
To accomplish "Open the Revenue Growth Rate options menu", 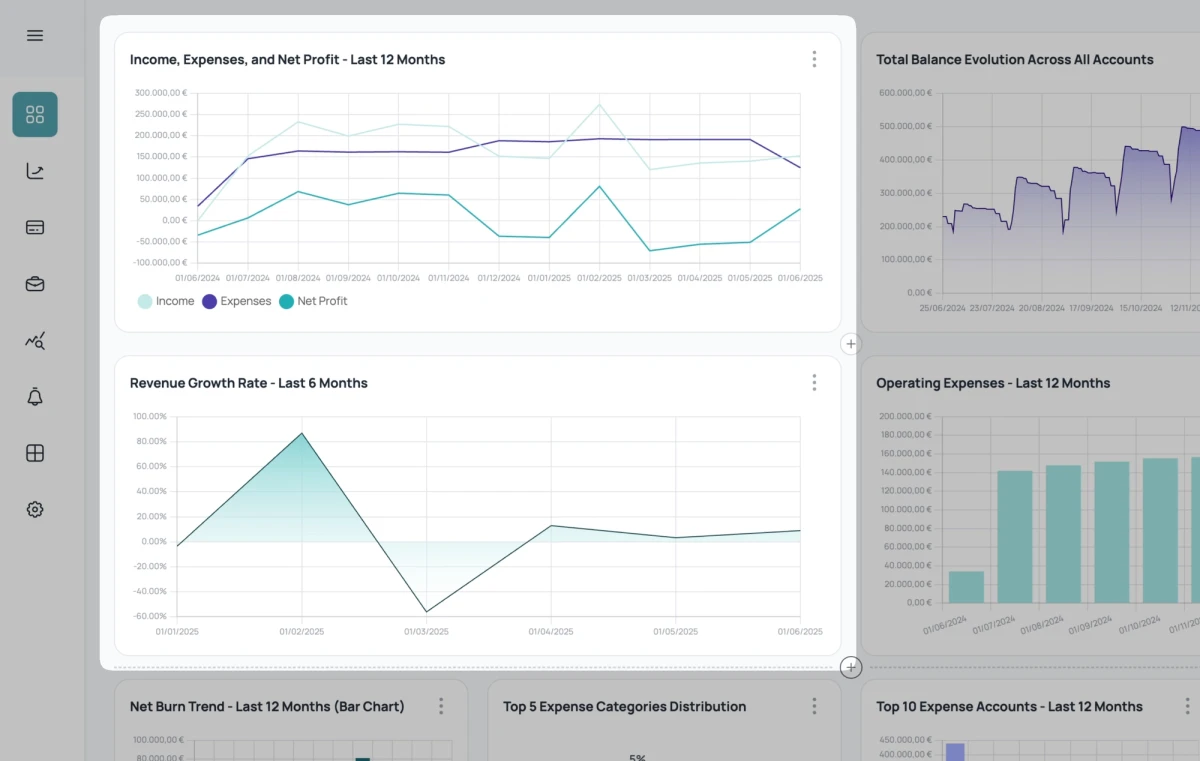I will [814, 382].
